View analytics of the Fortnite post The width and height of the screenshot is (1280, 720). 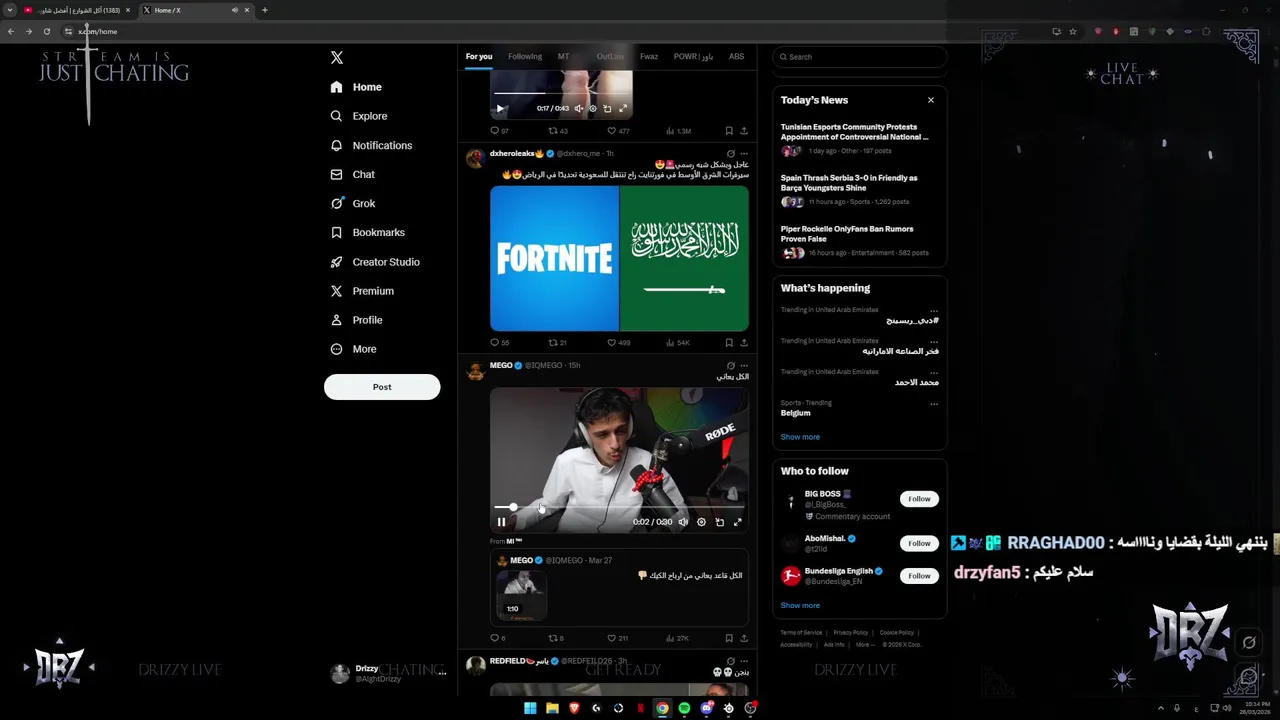point(677,343)
